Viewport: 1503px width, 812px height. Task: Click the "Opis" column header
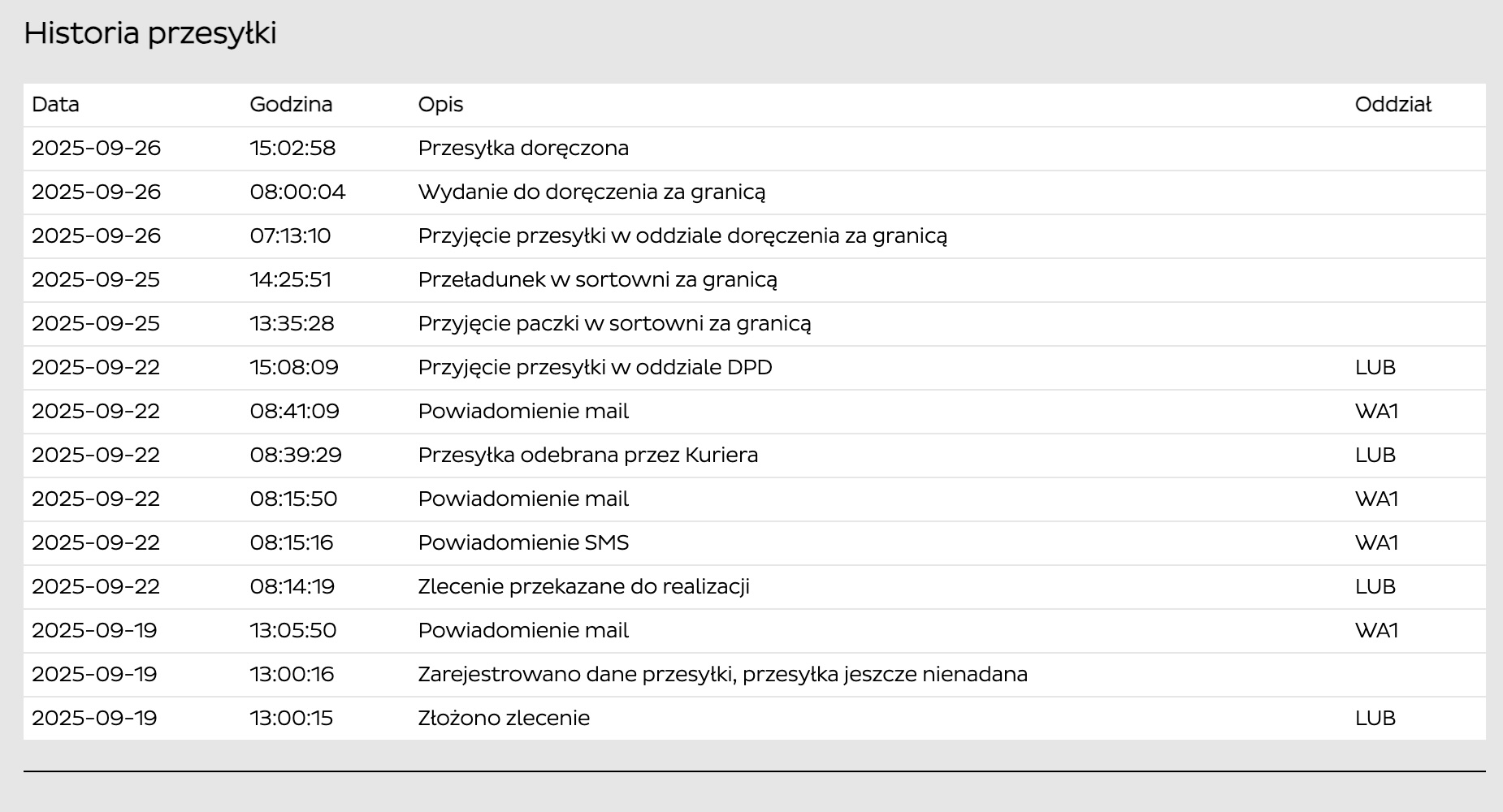440,105
